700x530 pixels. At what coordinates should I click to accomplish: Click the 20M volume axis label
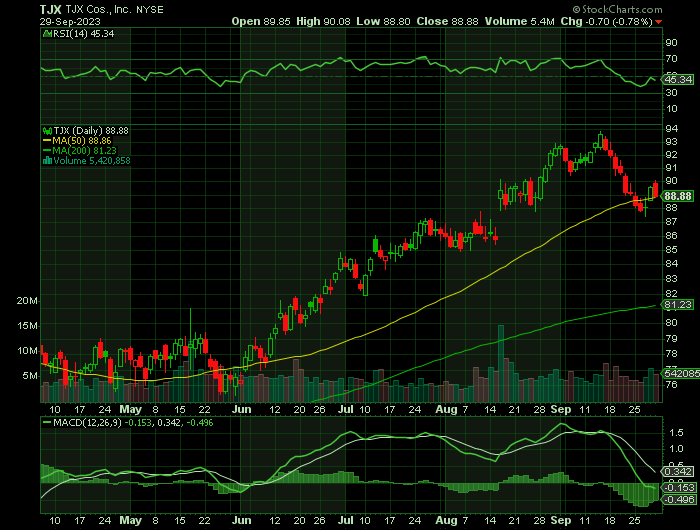coord(27,301)
